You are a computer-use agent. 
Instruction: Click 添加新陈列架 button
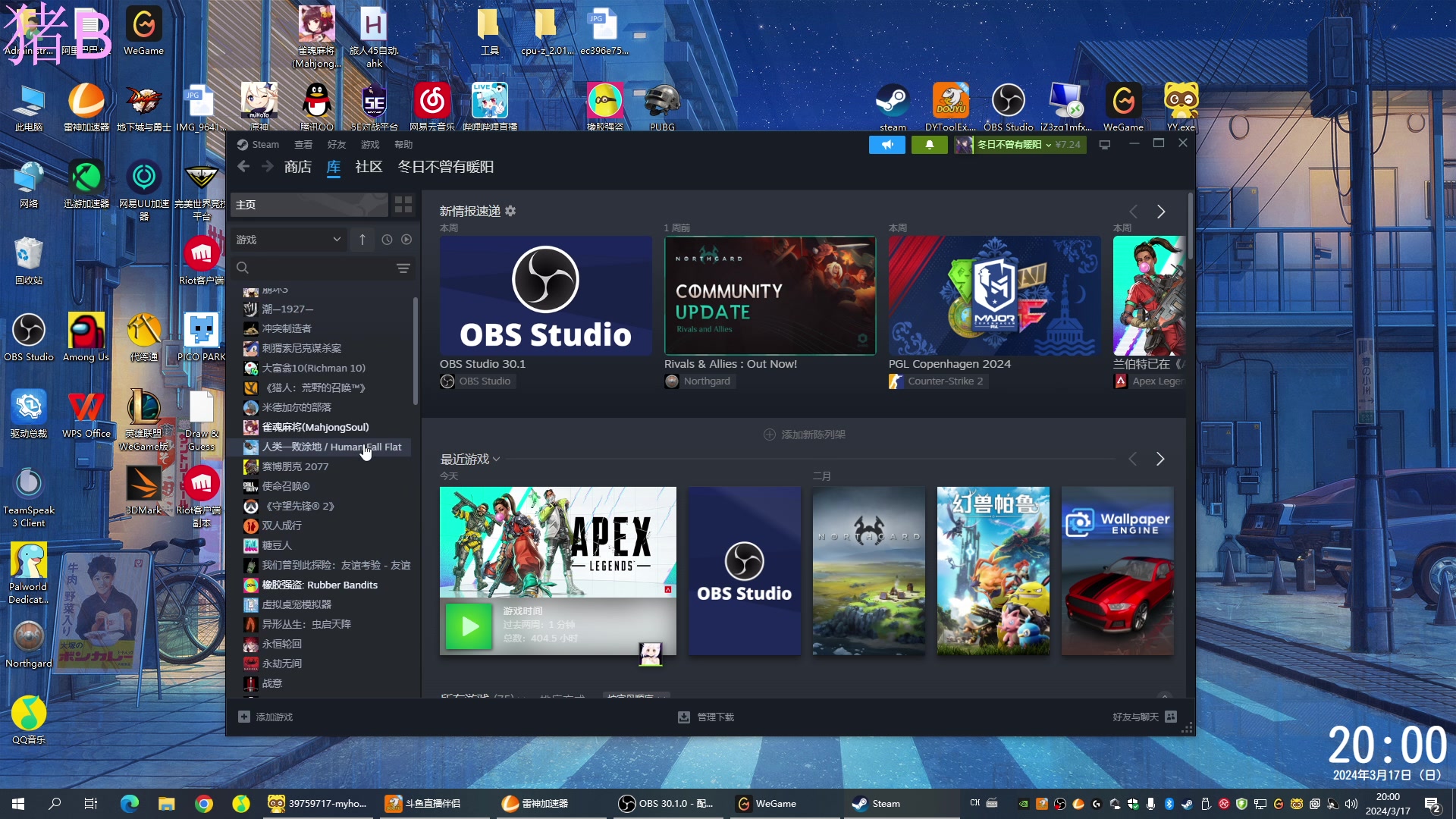tap(804, 435)
